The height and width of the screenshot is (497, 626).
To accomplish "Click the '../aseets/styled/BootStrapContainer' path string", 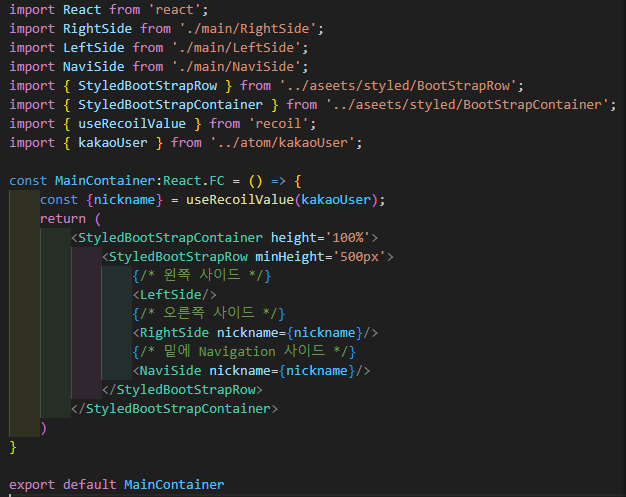I will 468,105.
